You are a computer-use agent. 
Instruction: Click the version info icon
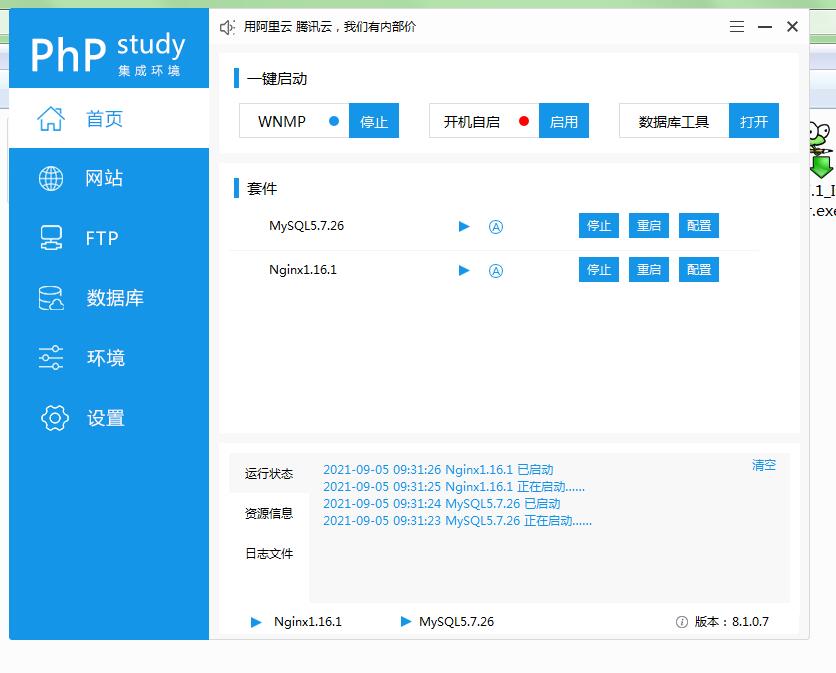[682, 621]
